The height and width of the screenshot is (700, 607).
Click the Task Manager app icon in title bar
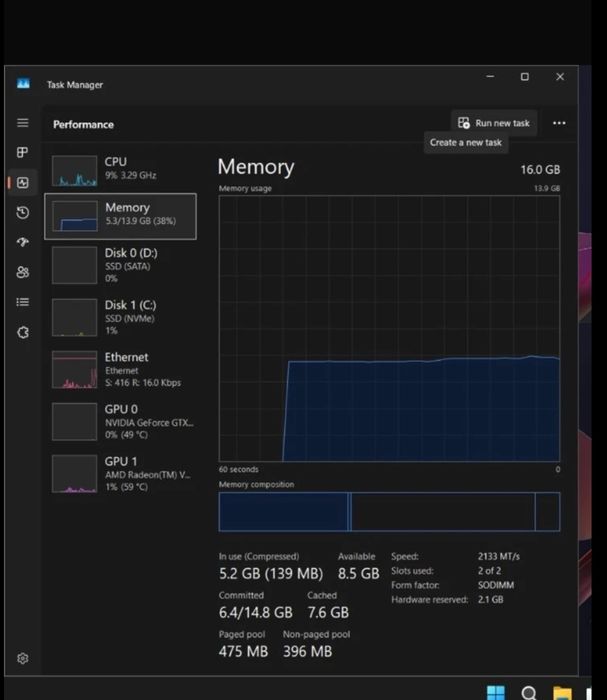coord(23,83)
